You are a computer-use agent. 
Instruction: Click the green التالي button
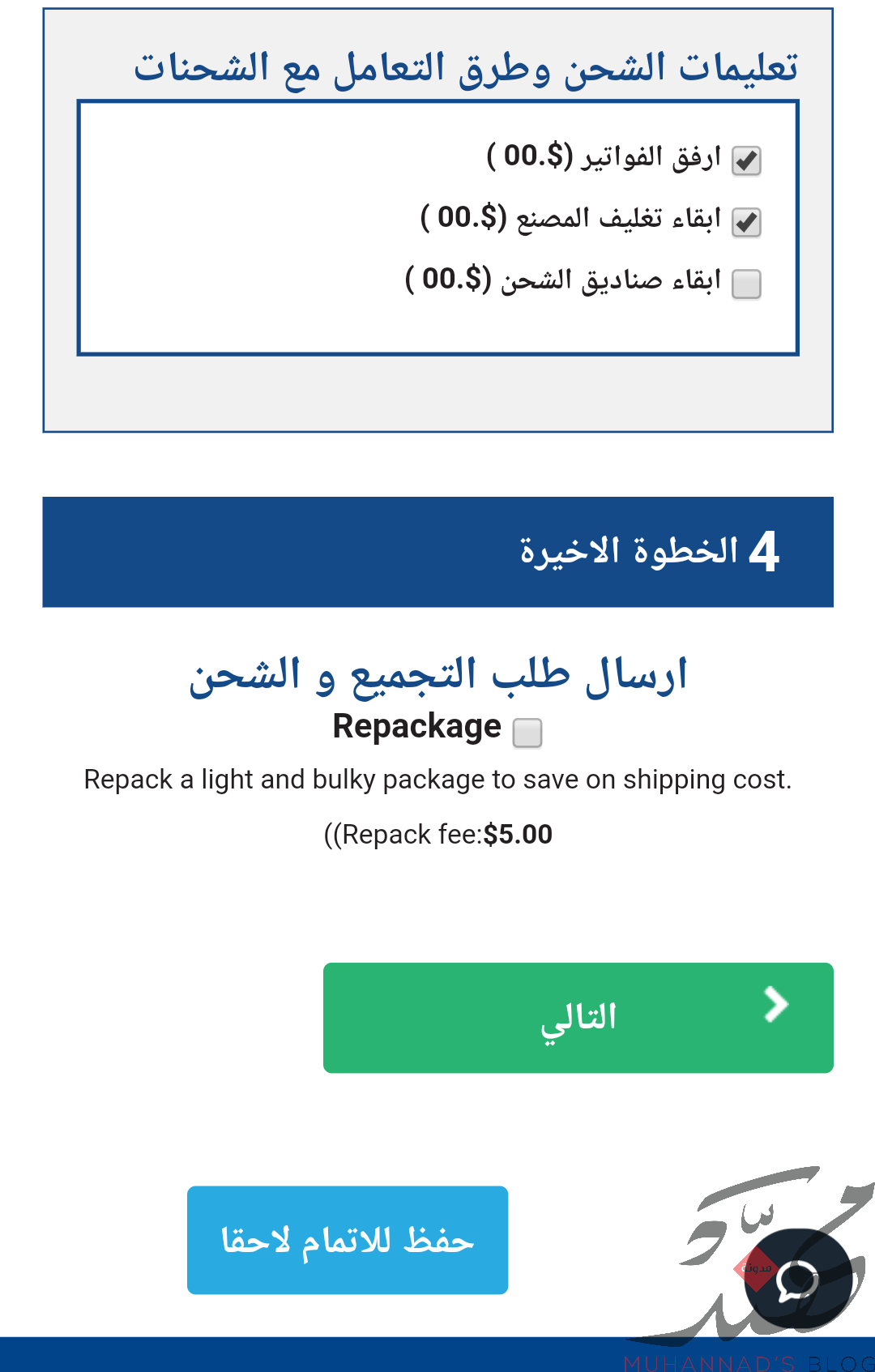click(578, 1018)
